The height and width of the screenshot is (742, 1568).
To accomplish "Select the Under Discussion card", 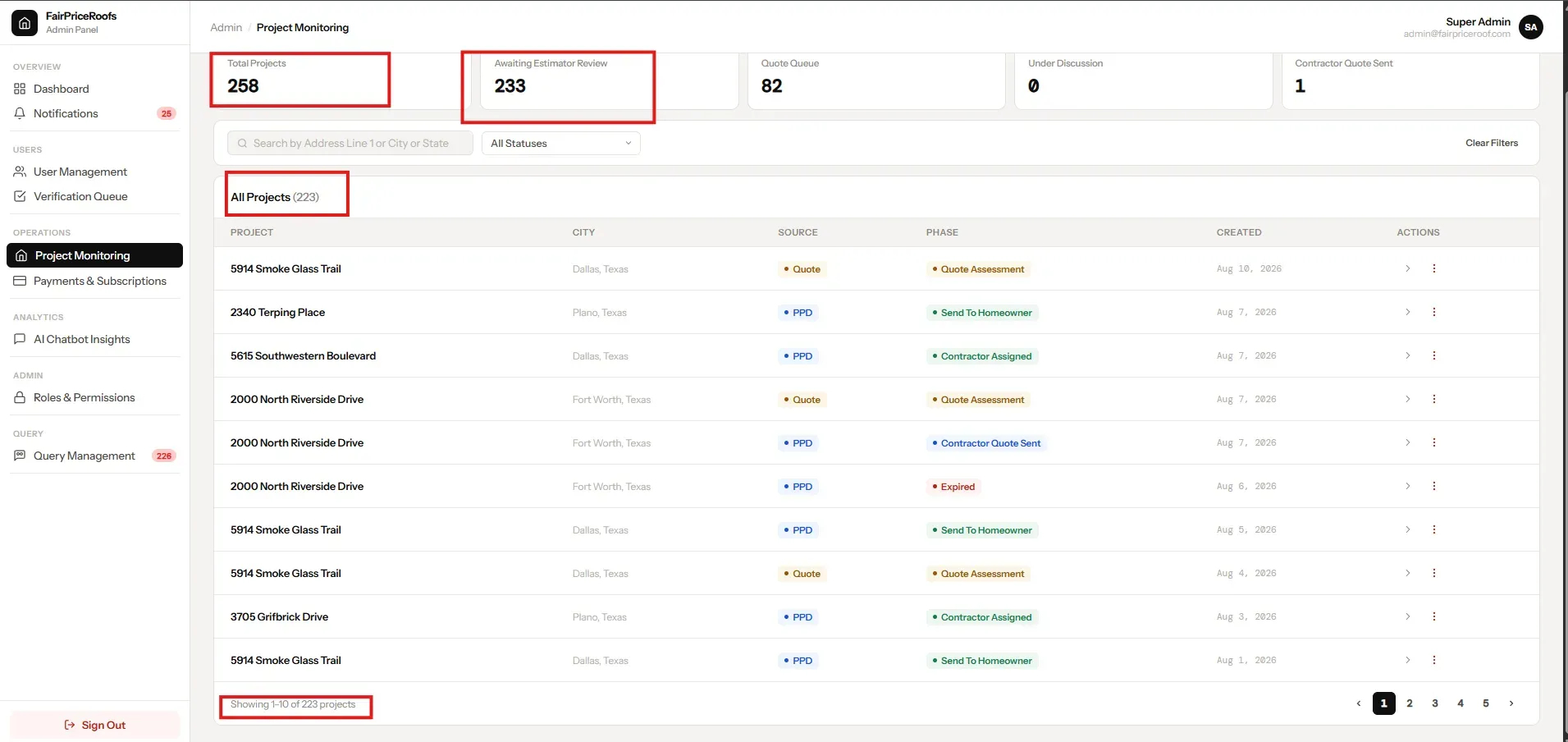I will (x=1143, y=80).
